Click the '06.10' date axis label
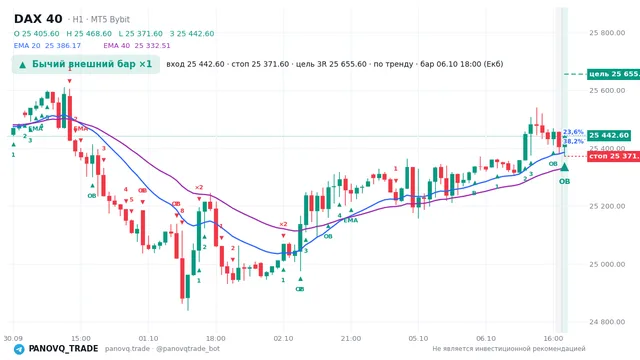 pyautogui.click(x=486, y=338)
